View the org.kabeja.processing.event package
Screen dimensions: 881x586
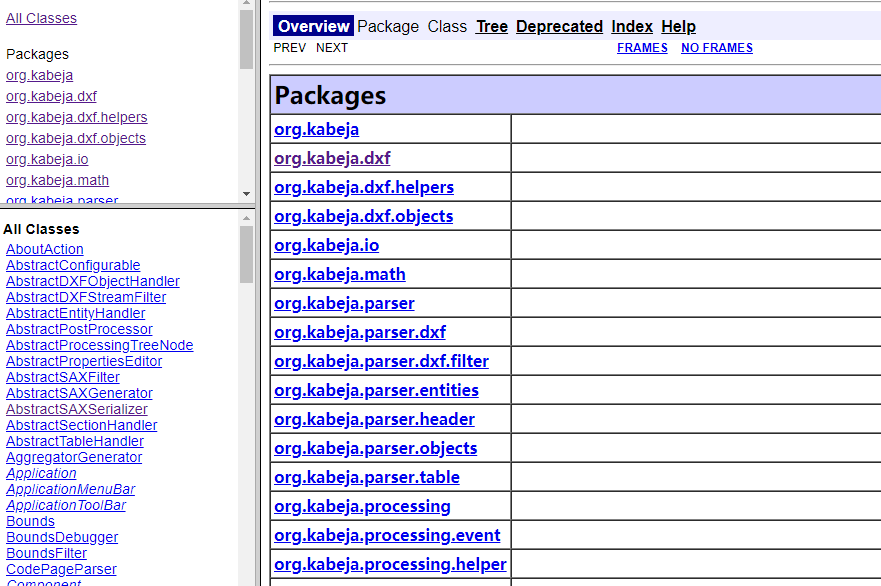pos(387,535)
